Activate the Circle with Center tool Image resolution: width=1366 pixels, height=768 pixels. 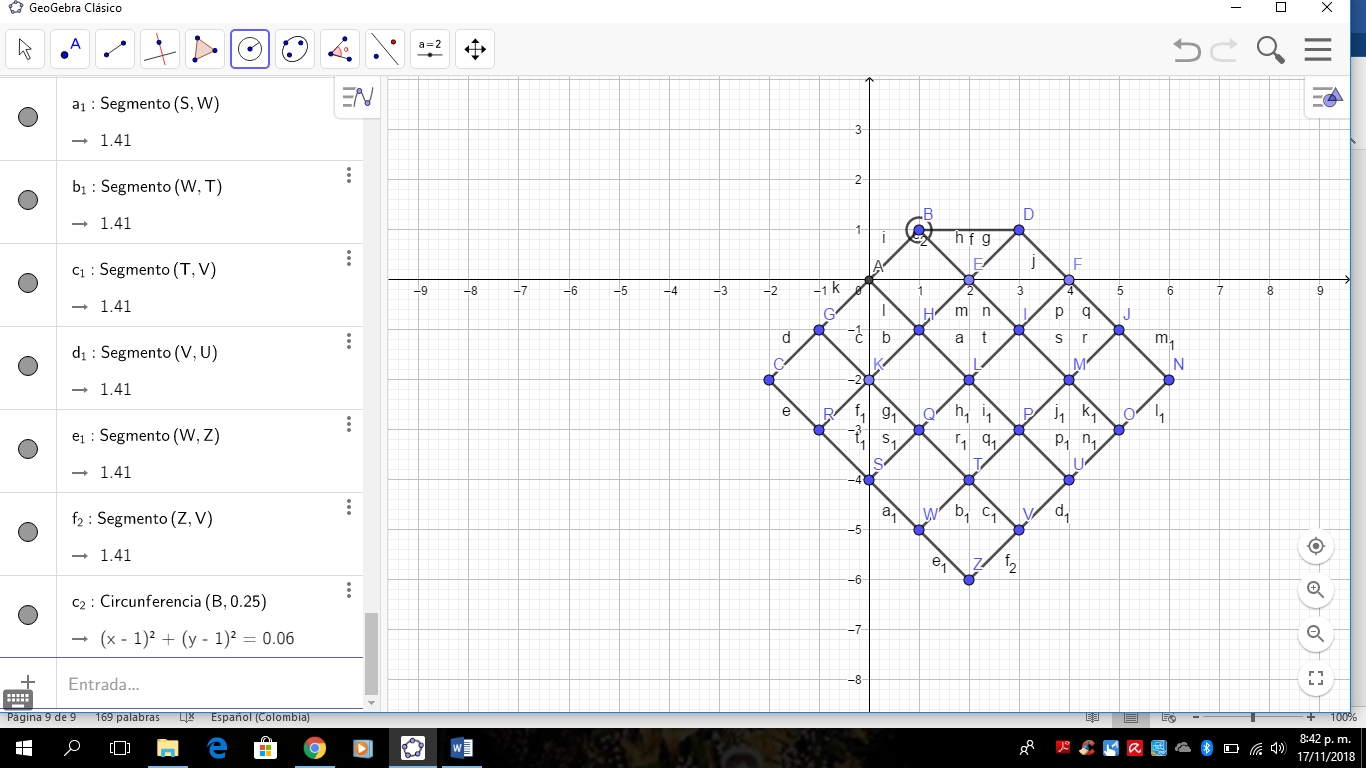[249, 48]
